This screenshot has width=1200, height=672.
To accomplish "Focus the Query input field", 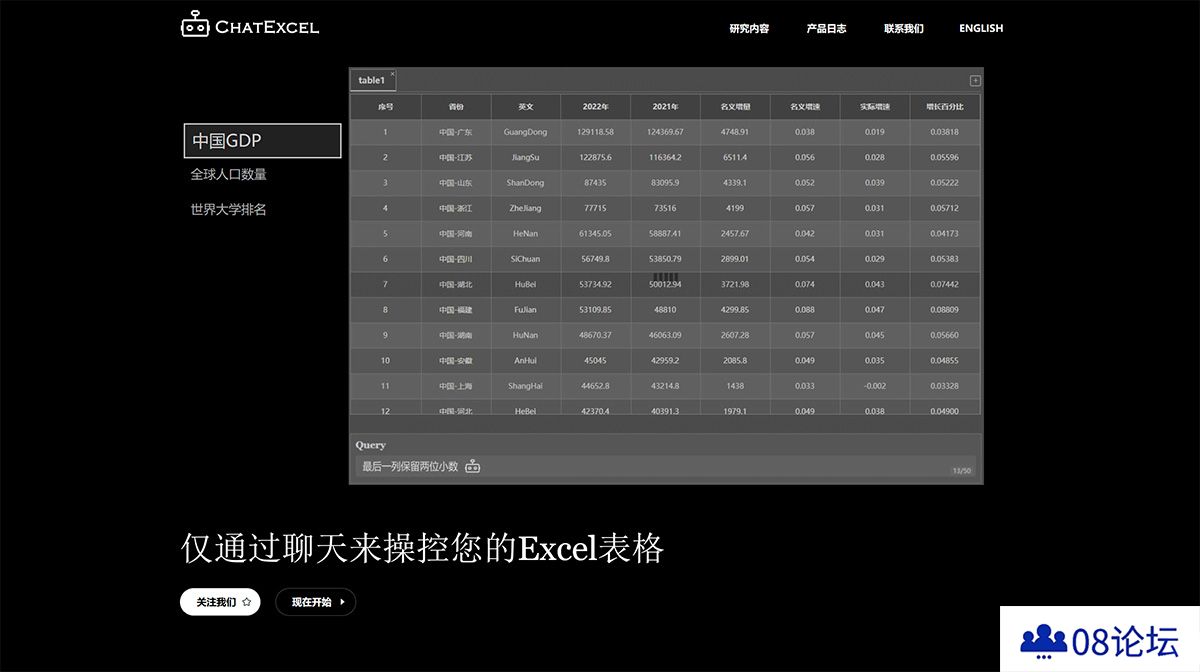I will click(665, 467).
